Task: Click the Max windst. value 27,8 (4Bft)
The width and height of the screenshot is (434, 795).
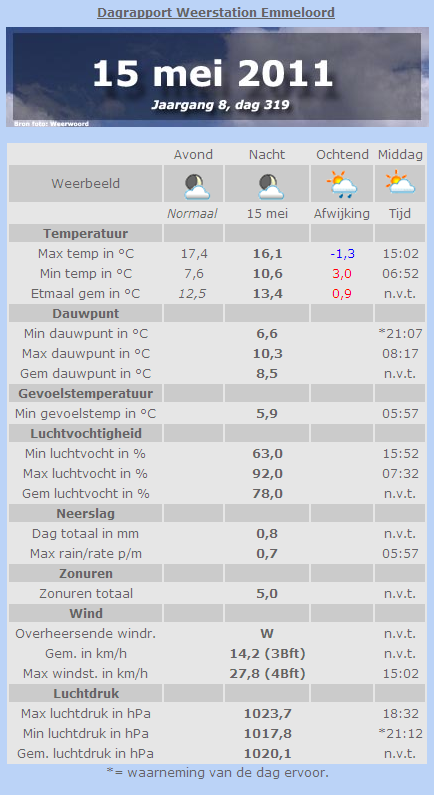Action: point(267,674)
